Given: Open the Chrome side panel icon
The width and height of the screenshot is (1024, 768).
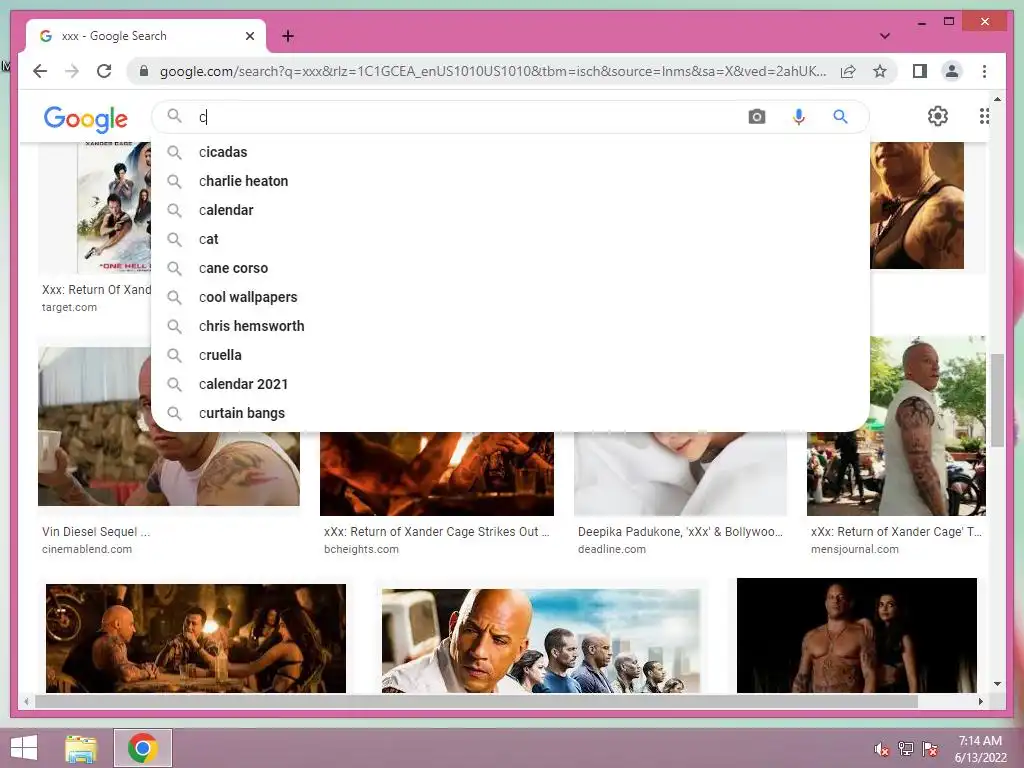Looking at the screenshot, I should (x=920, y=71).
